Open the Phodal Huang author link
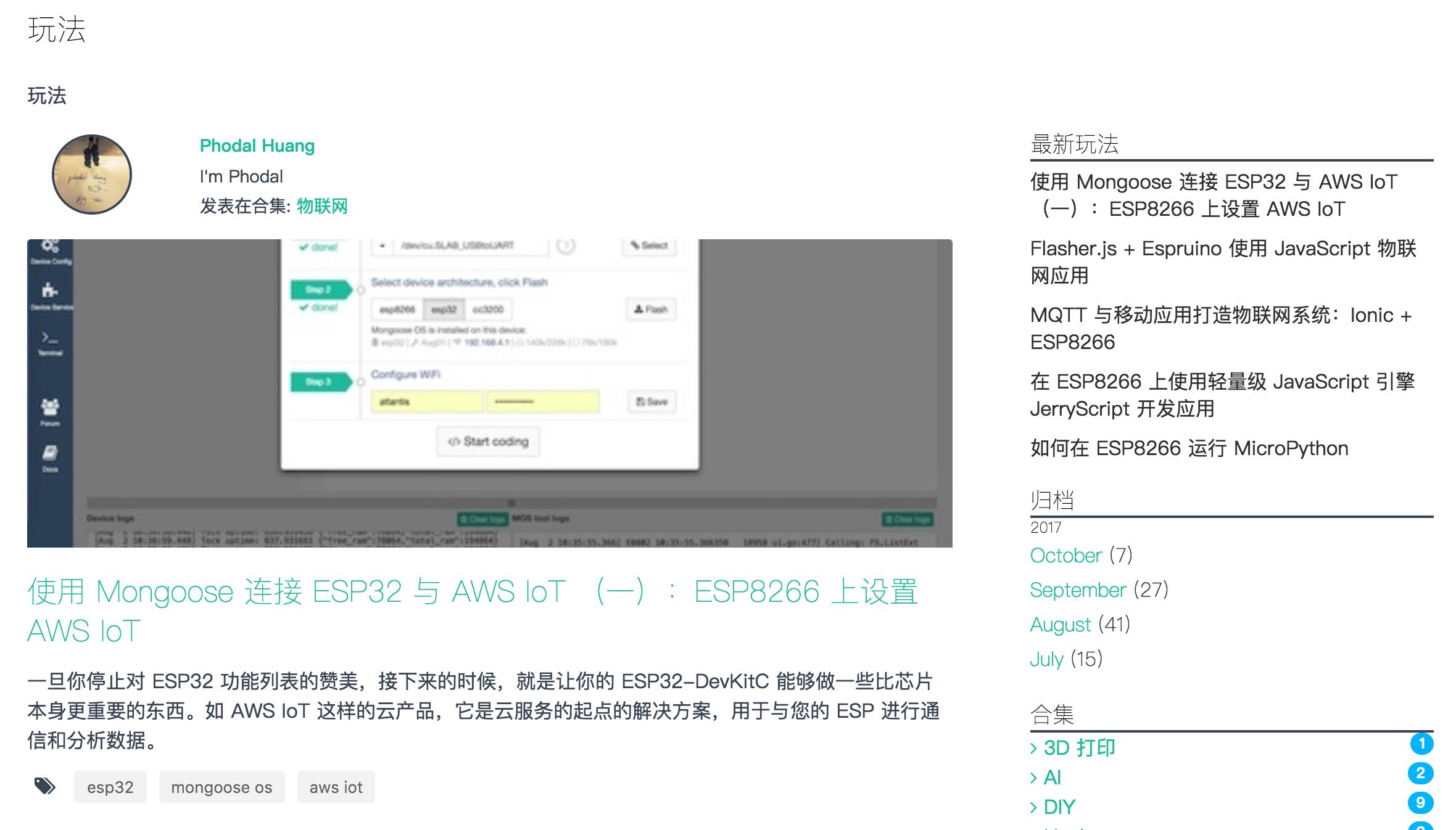Screen dimensions: 1456x830 257,146
